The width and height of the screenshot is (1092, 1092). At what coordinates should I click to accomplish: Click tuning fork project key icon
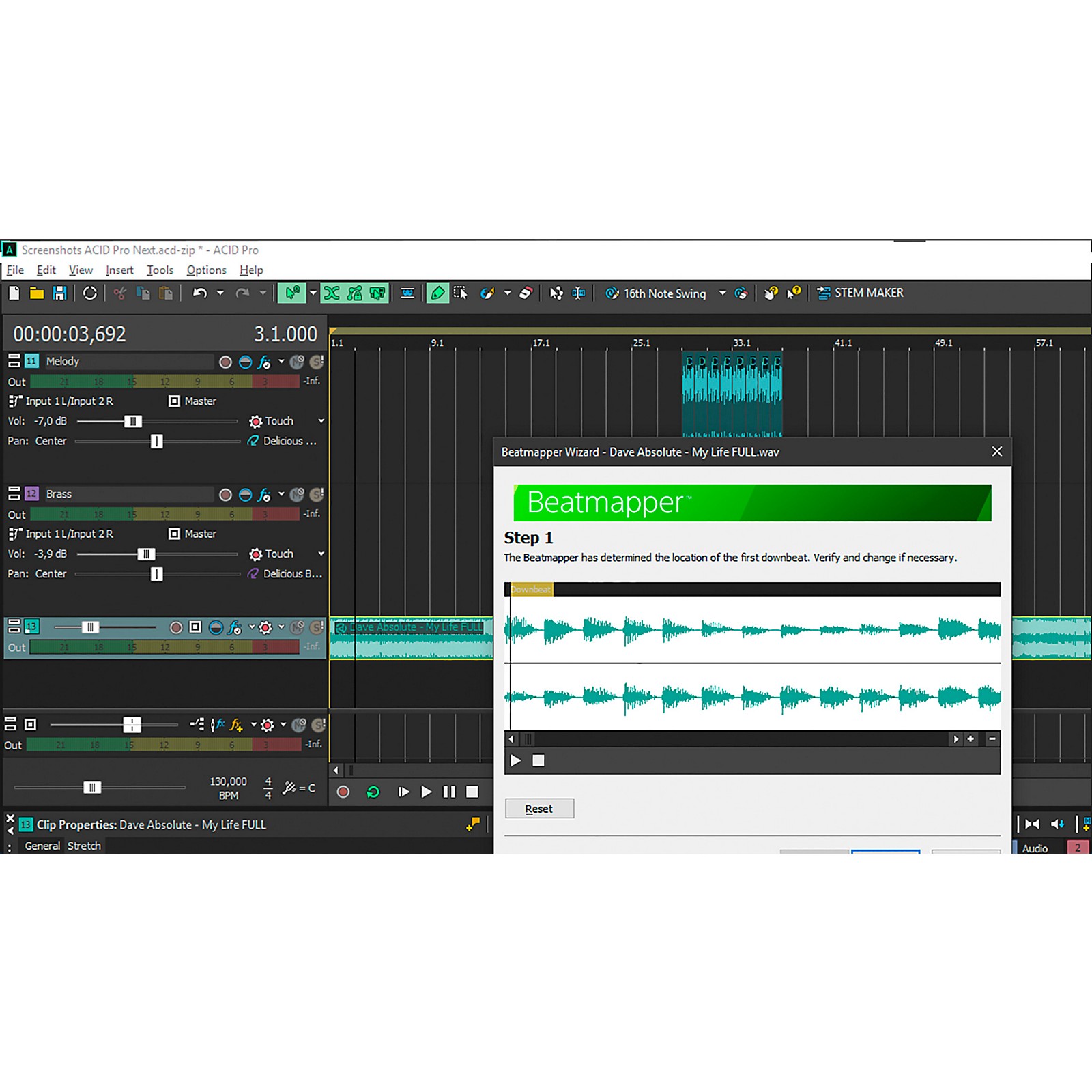[289, 788]
